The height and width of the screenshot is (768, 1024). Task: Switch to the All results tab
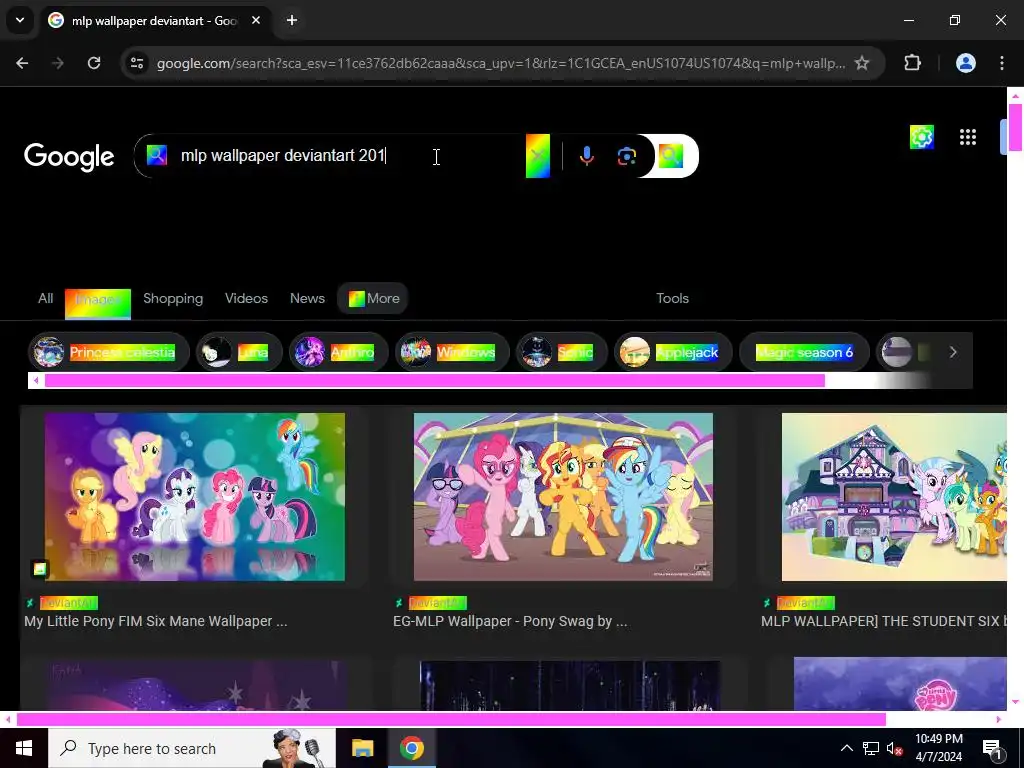tap(45, 298)
